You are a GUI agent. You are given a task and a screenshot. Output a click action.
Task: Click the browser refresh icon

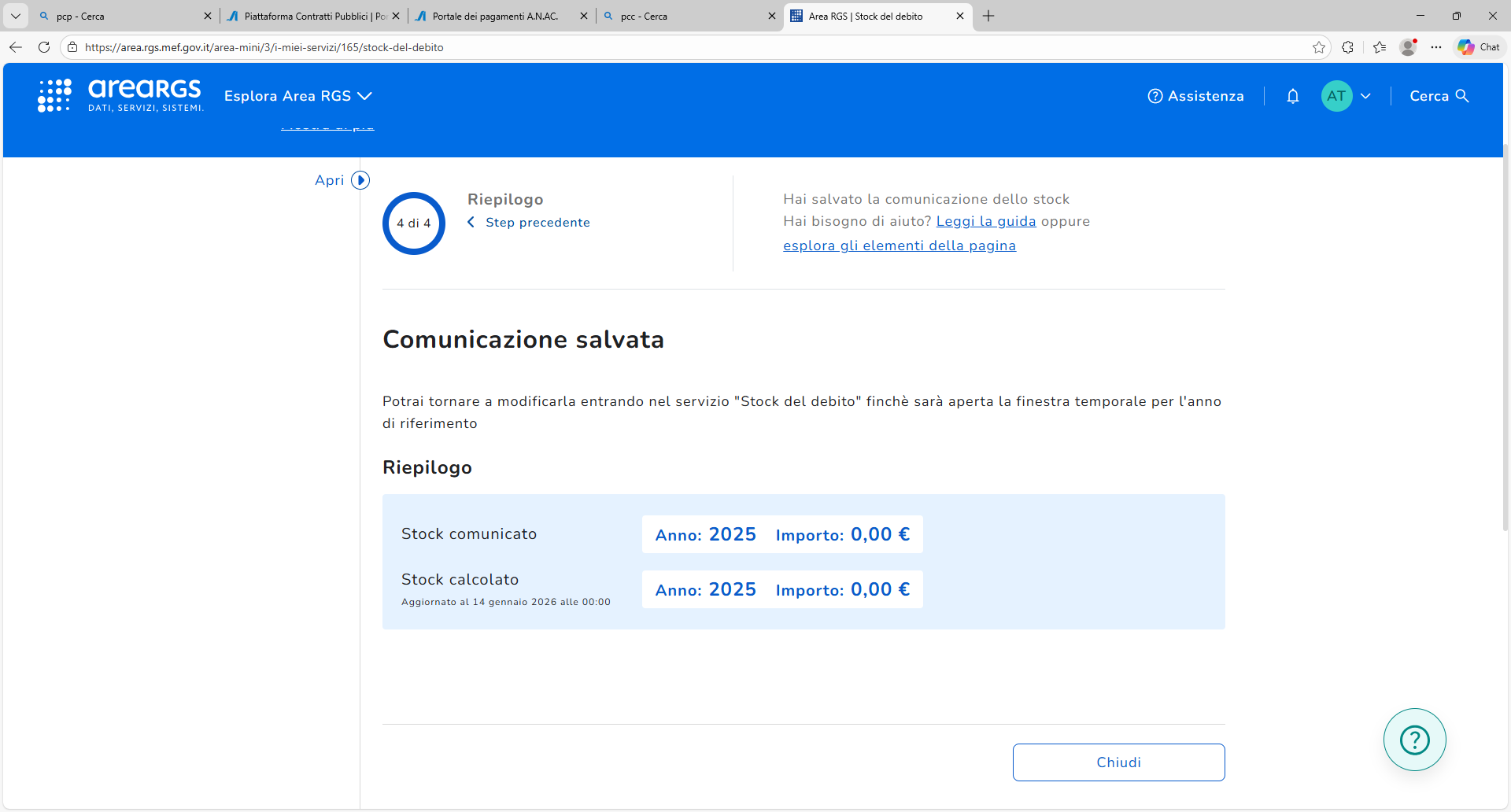(44, 47)
